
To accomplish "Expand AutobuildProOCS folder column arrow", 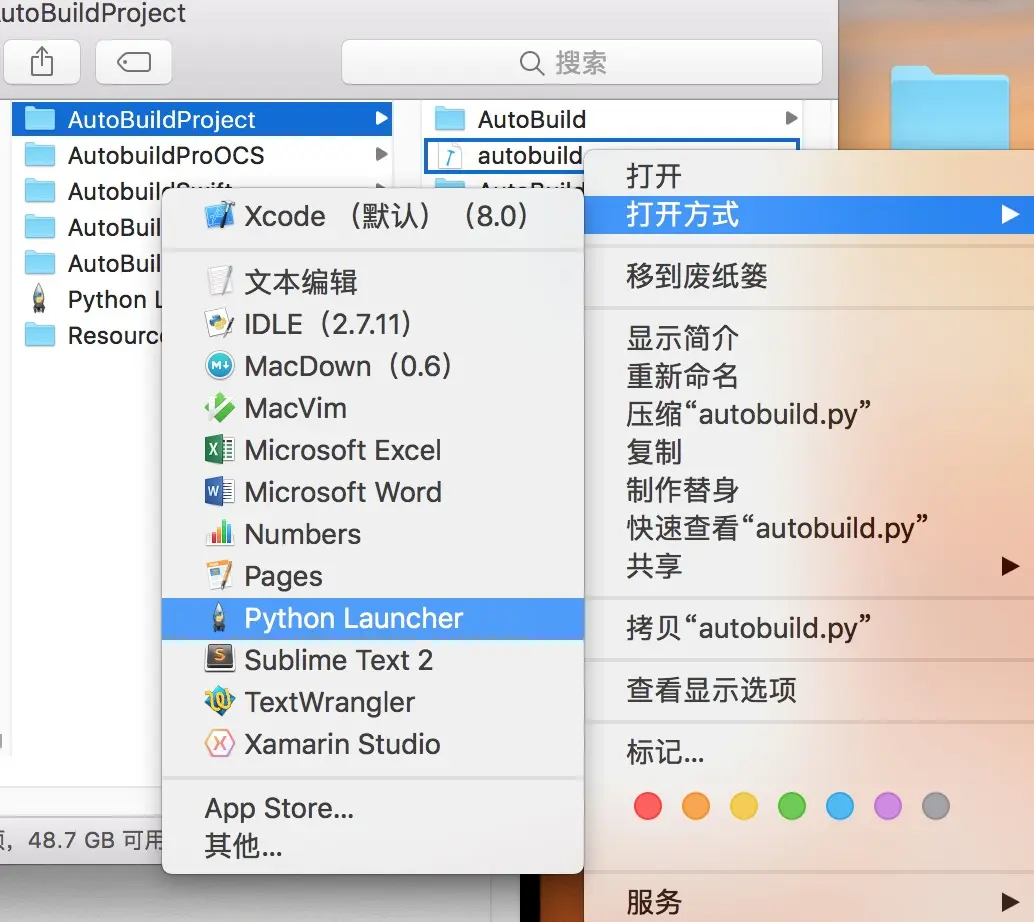I will [x=380, y=154].
